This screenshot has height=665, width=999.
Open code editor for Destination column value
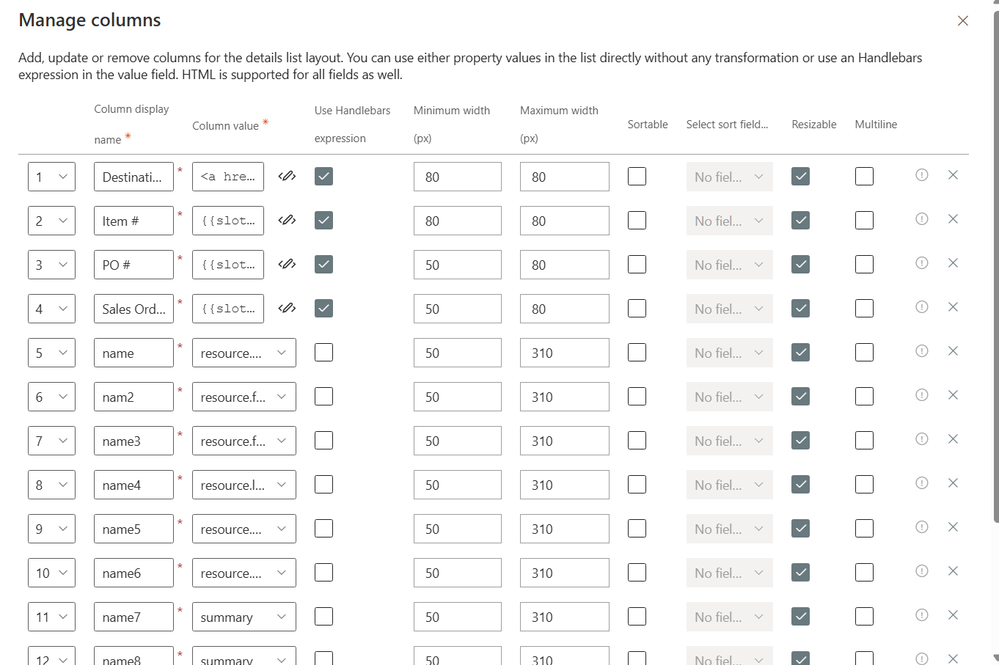click(287, 177)
